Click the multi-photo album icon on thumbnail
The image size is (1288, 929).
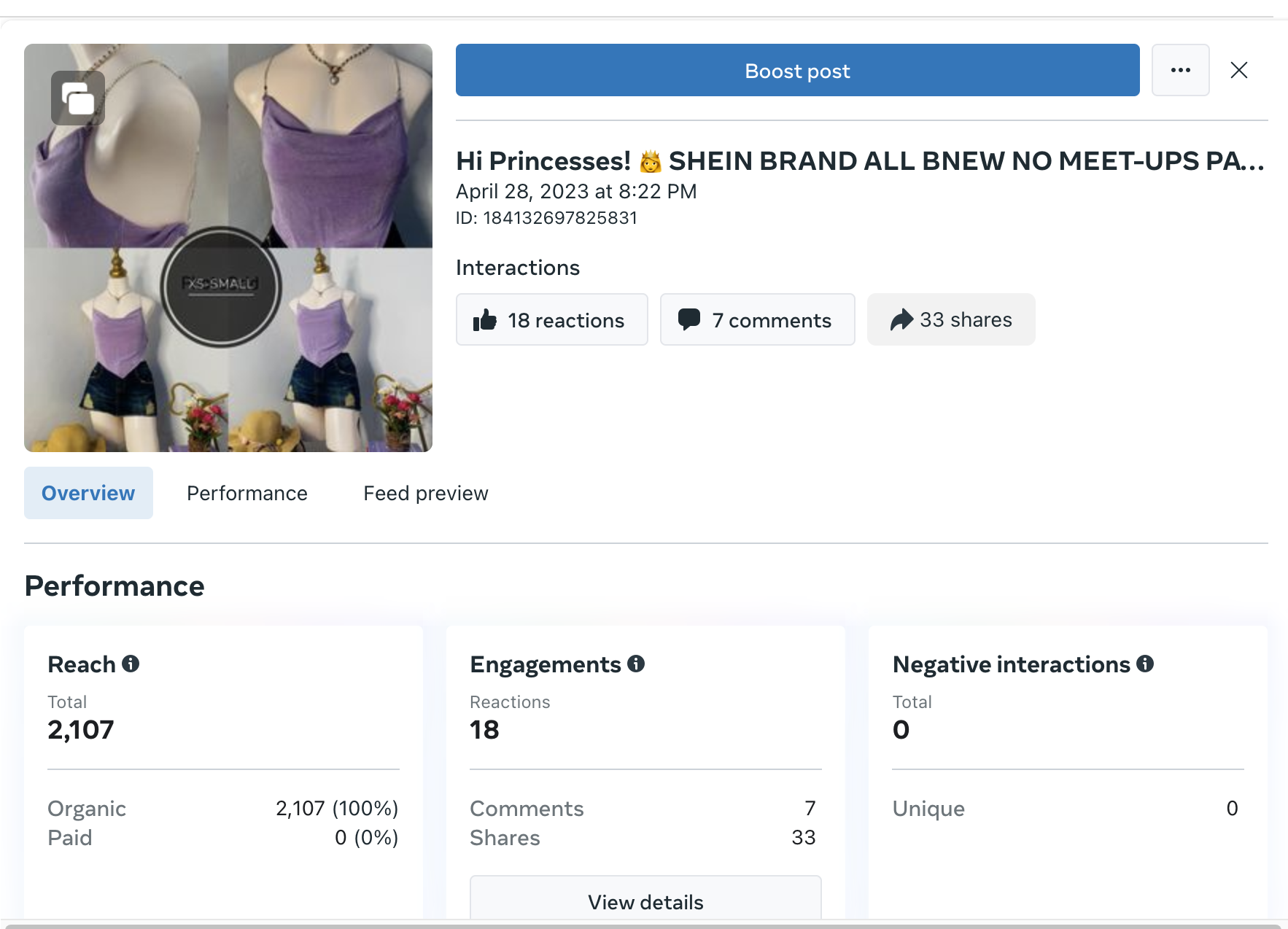click(x=78, y=98)
